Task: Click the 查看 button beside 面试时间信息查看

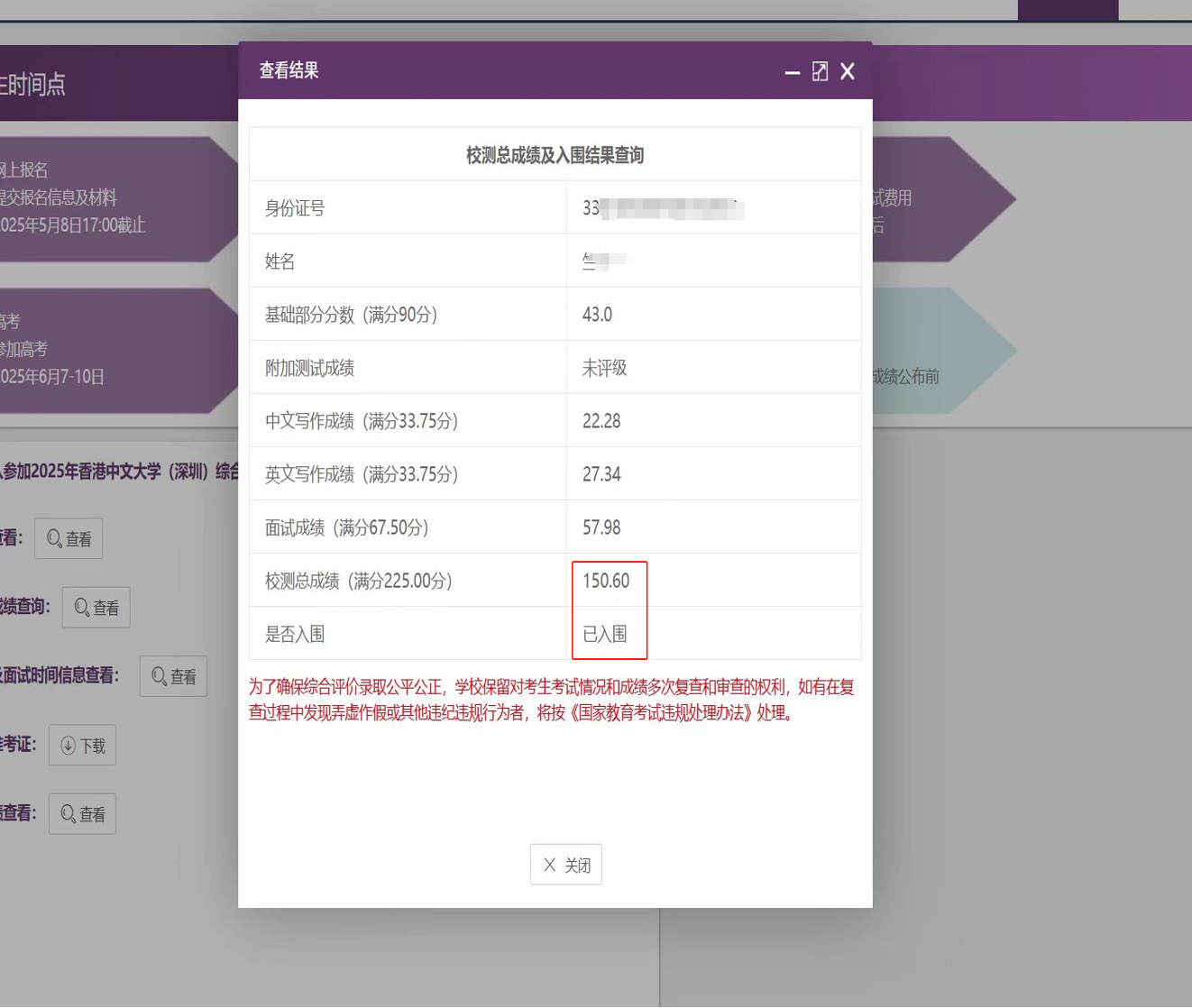Action: click(173, 676)
